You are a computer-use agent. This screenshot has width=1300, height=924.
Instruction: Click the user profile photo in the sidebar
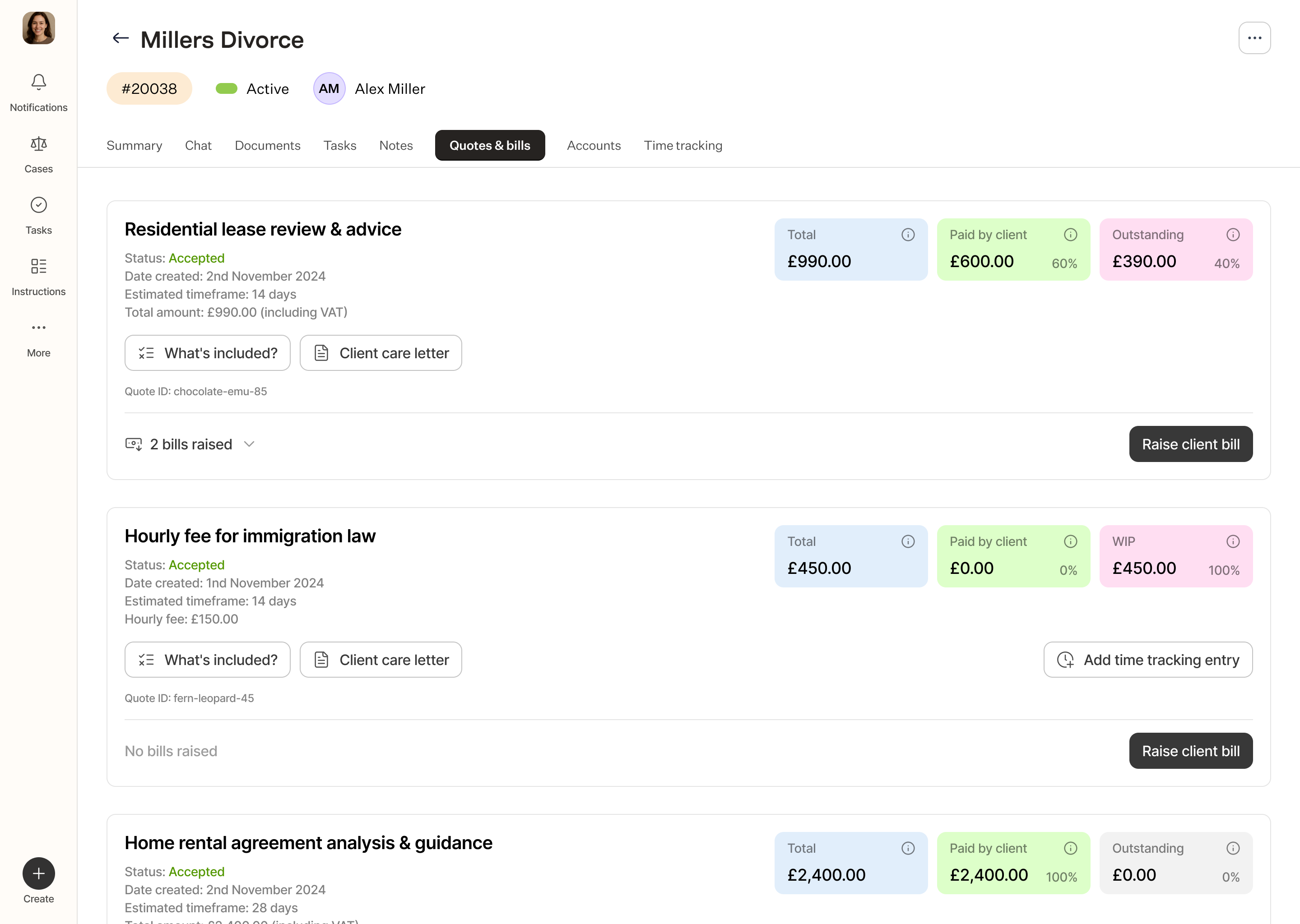[39, 28]
